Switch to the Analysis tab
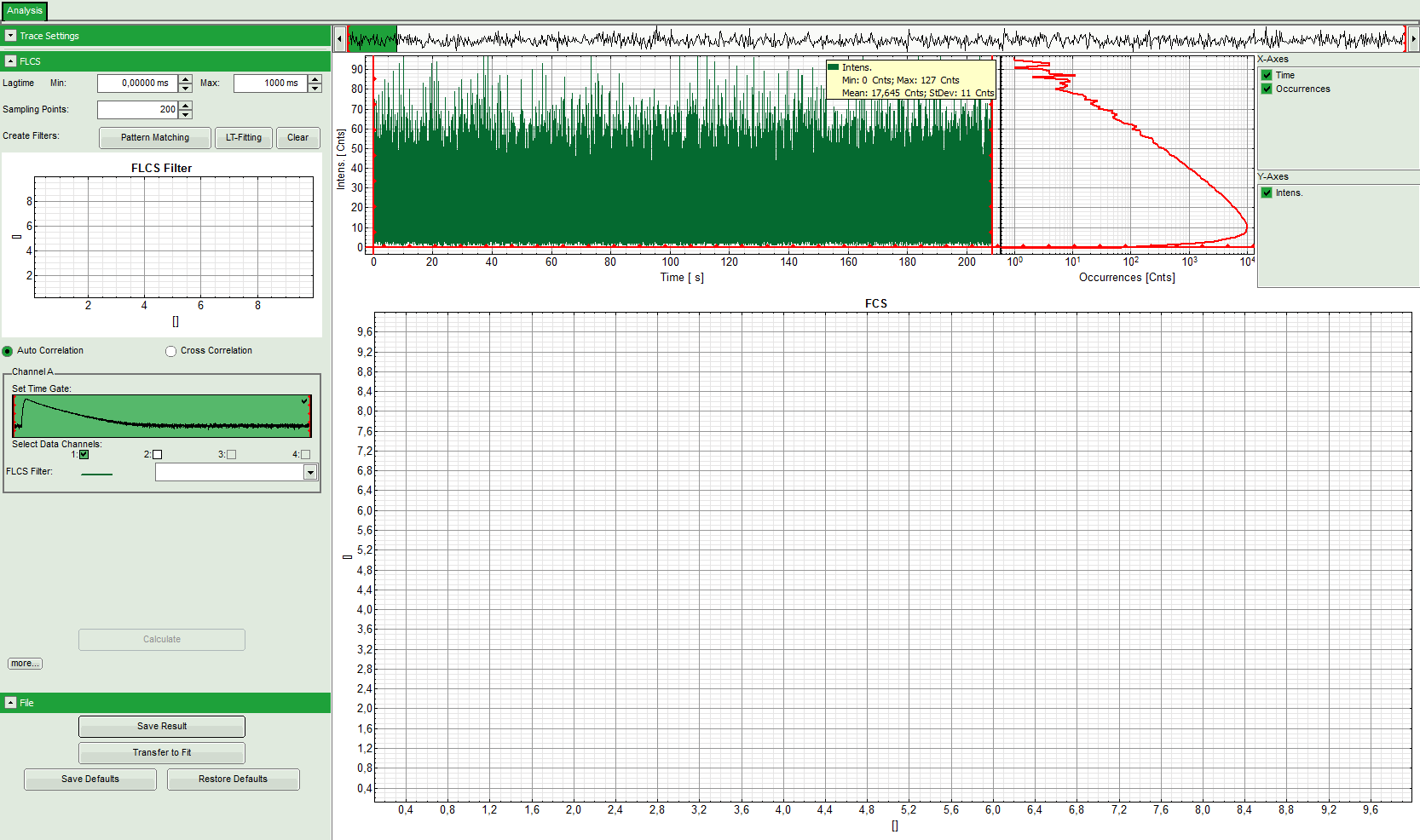 pos(24,11)
